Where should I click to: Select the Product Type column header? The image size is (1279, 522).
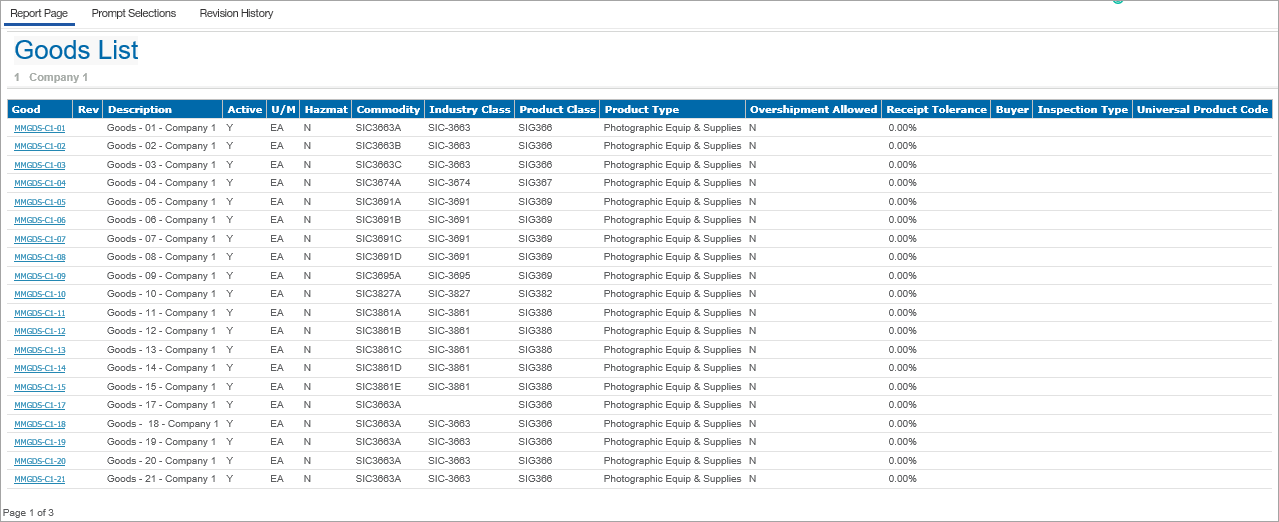[641, 110]
